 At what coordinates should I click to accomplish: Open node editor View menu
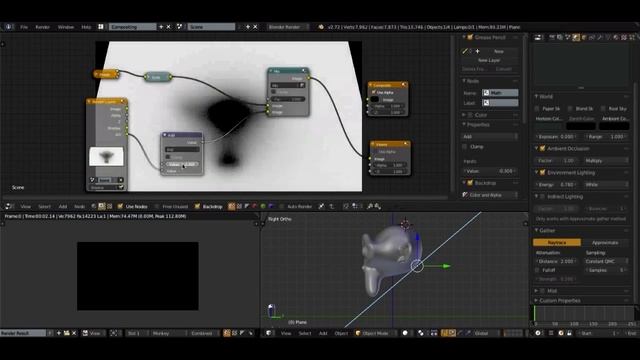click(x=26, y=207)
